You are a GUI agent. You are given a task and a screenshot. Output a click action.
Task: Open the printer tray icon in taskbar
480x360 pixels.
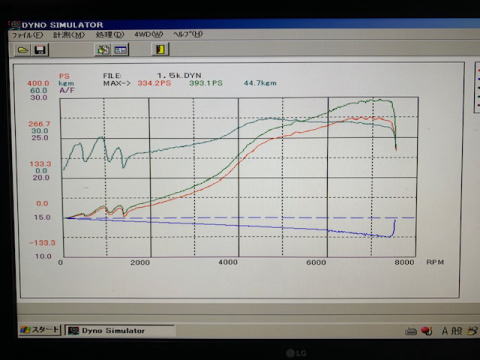(411, 331)
